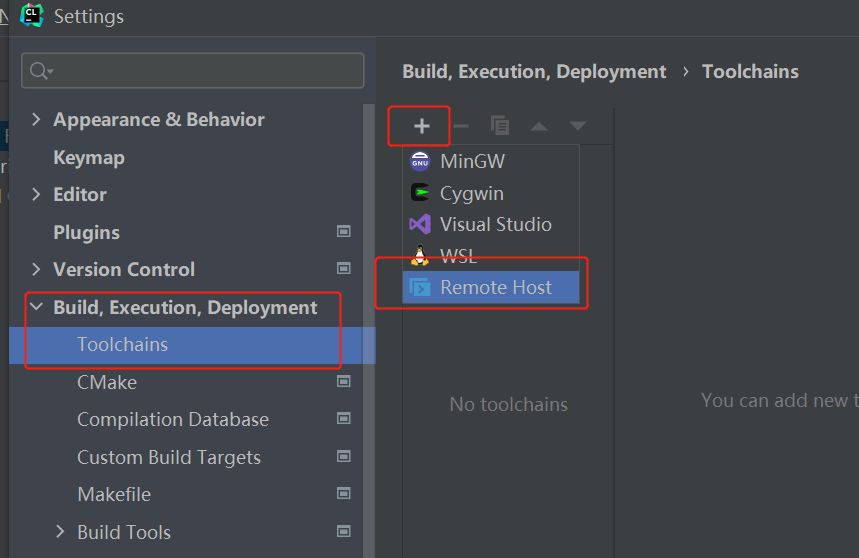Click Toolchains breadcrumb label
This screenshot has width=859, height=558.
tap(750, 72)
